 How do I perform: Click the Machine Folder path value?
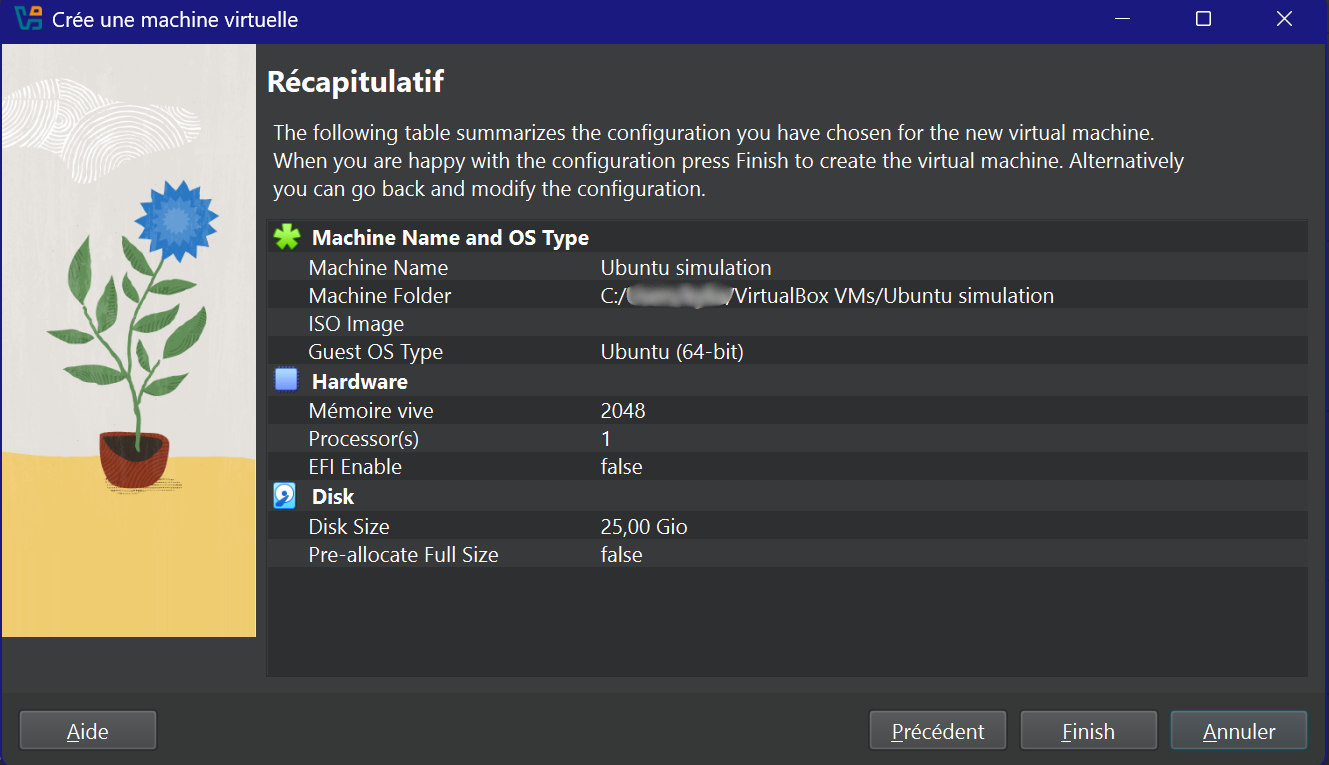click(825, 295)
